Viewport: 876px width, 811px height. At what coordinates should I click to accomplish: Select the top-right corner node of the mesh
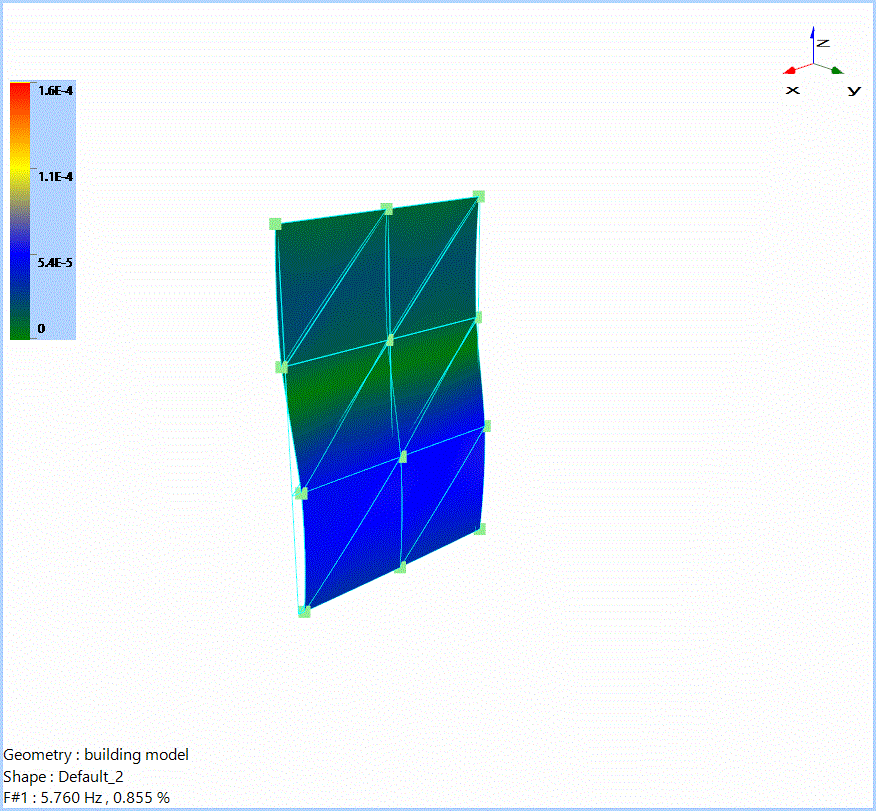[477, 197]
